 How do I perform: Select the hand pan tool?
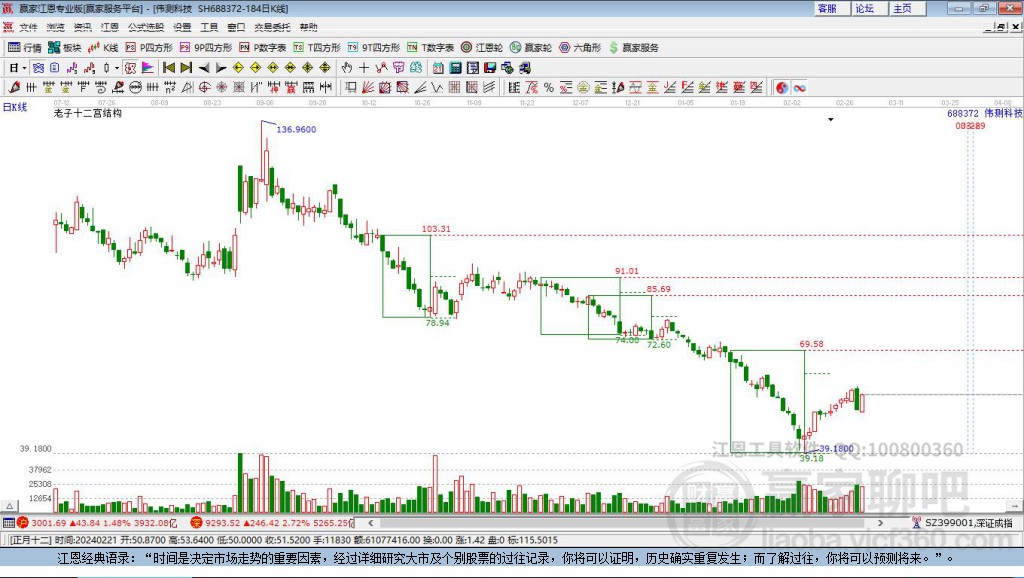pyautogui.click(x=347, y=68)
